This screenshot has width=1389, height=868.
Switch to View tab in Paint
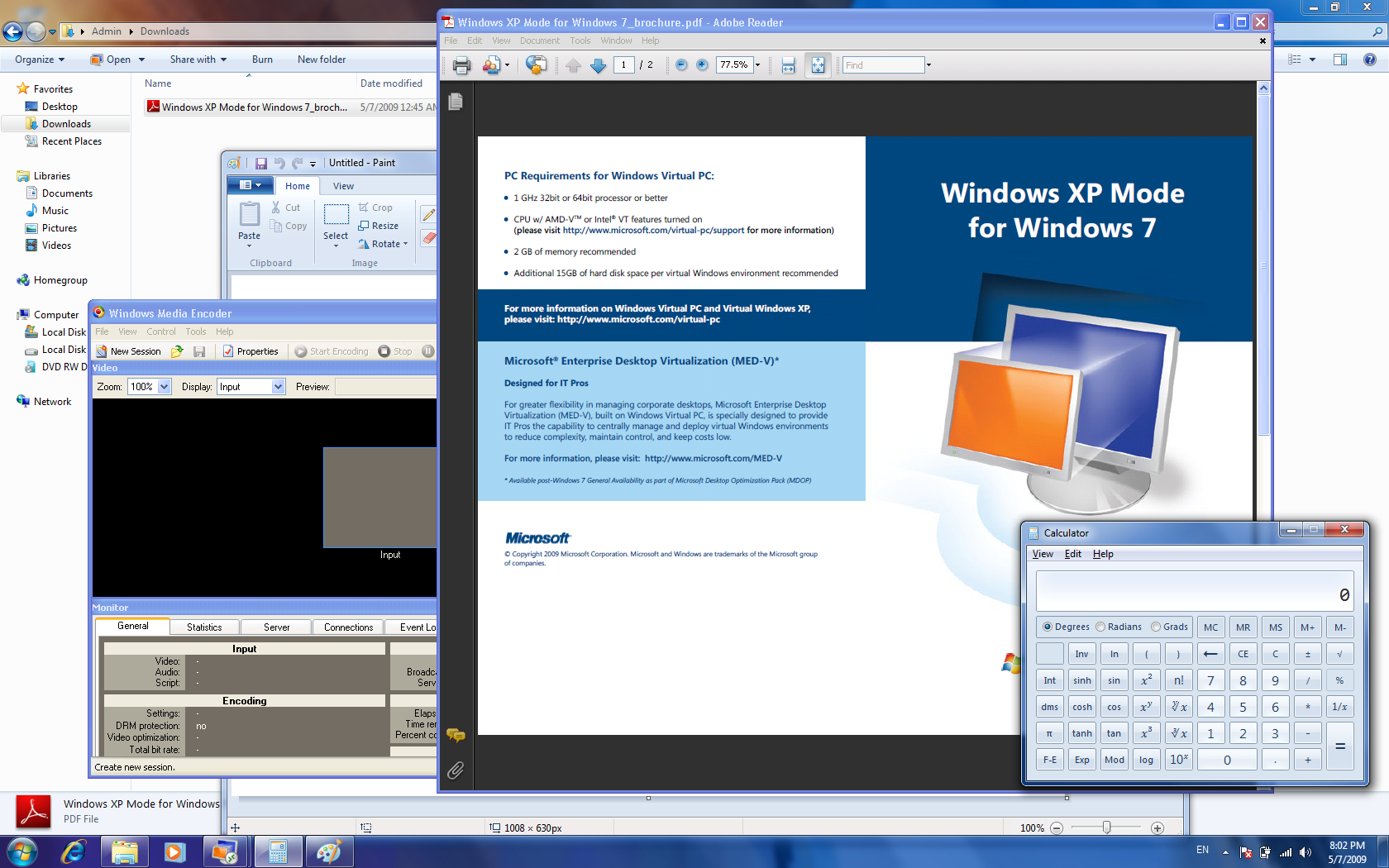pos(343,186)
